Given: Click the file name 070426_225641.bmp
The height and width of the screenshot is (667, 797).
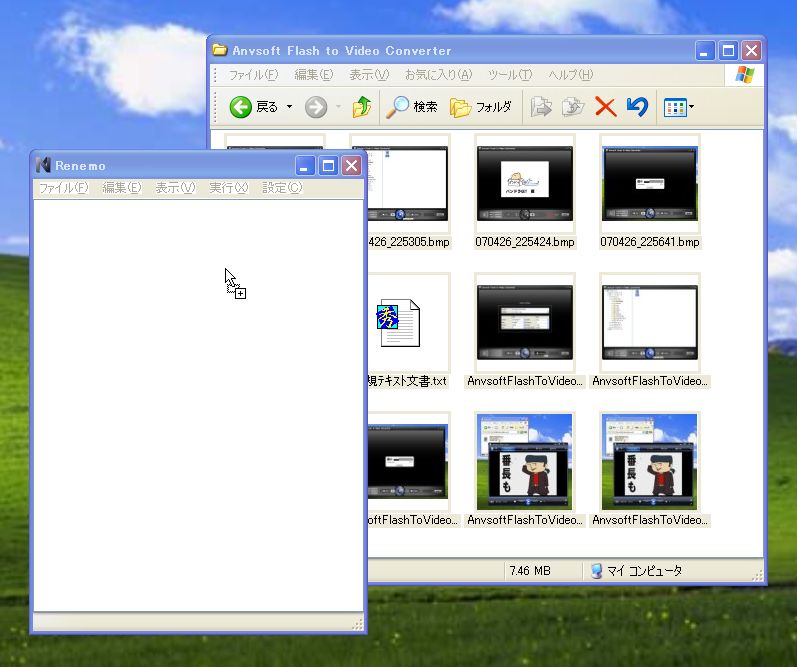Looking at the screenshot, I should tap(650, 242).
